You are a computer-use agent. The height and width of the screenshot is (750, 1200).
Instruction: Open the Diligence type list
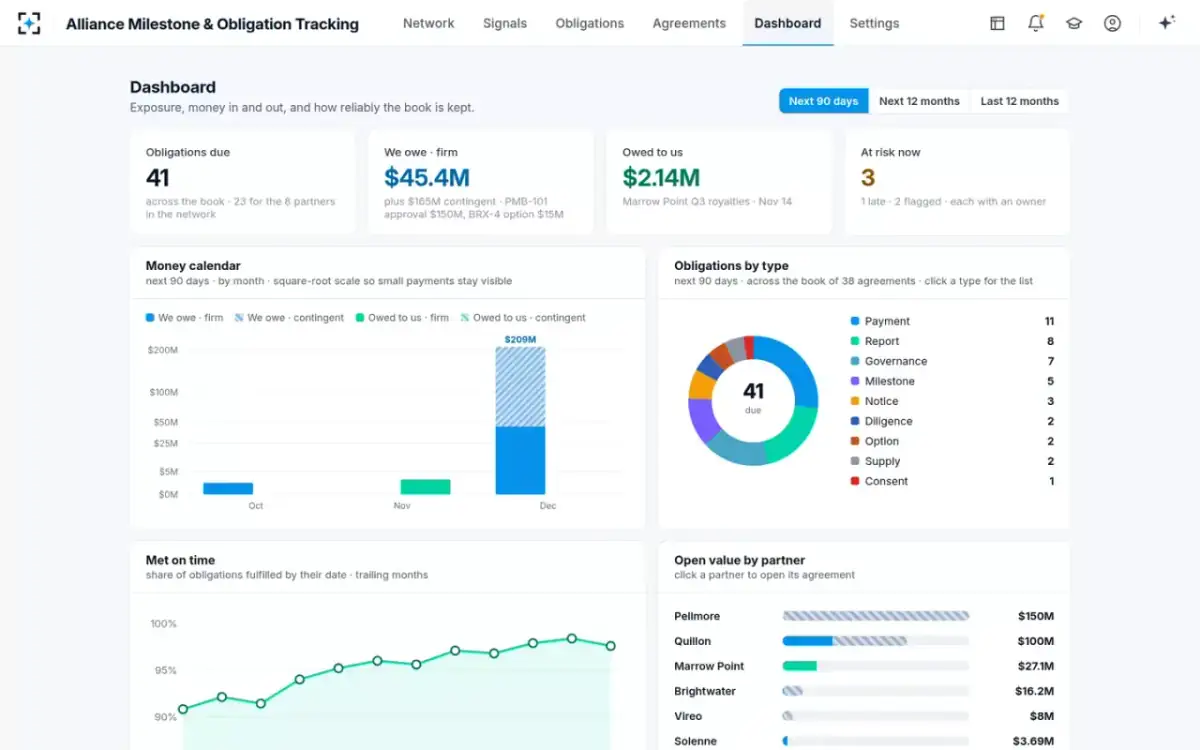coord(952,421)
